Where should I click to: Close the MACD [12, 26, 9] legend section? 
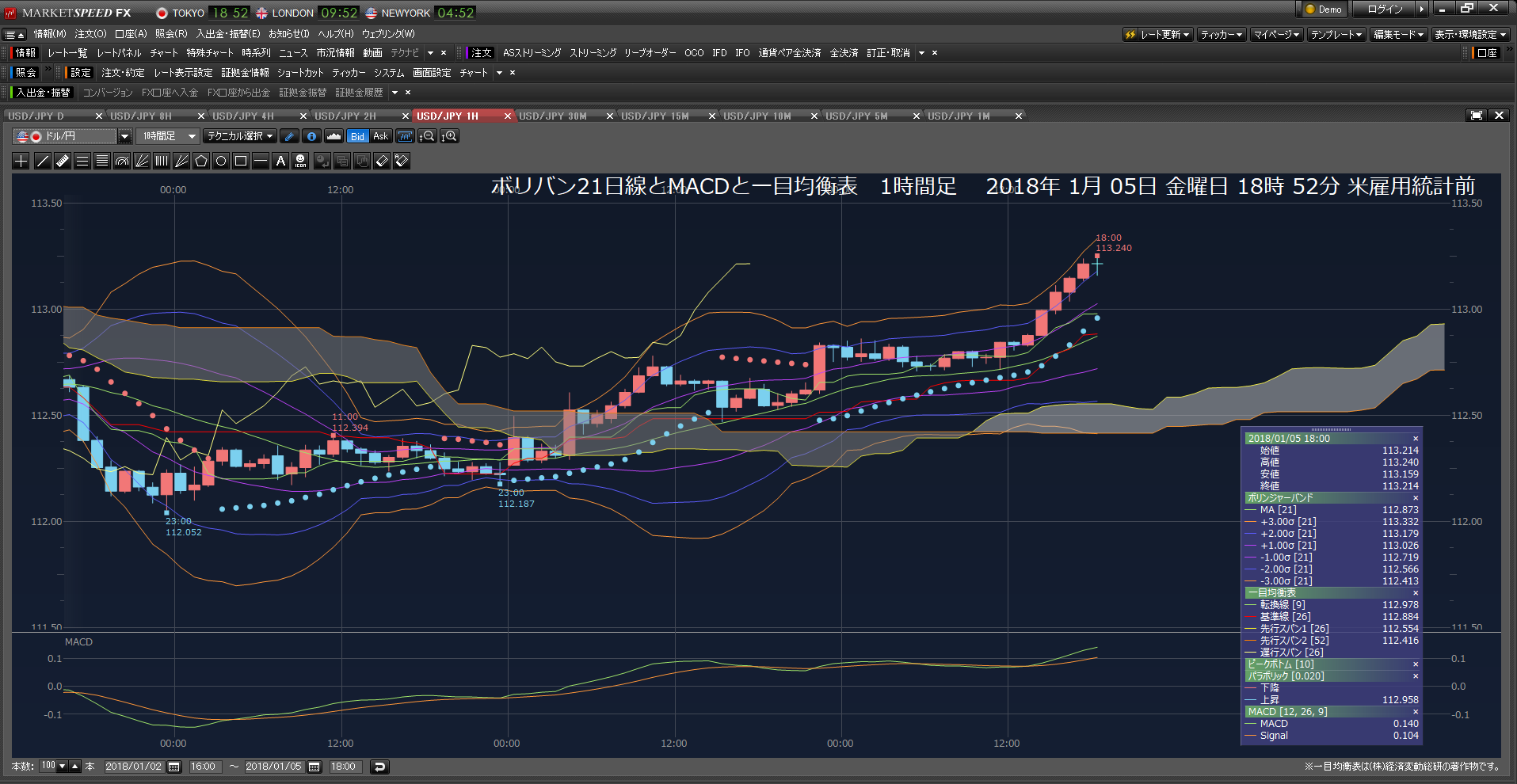tap(1416, 712)
